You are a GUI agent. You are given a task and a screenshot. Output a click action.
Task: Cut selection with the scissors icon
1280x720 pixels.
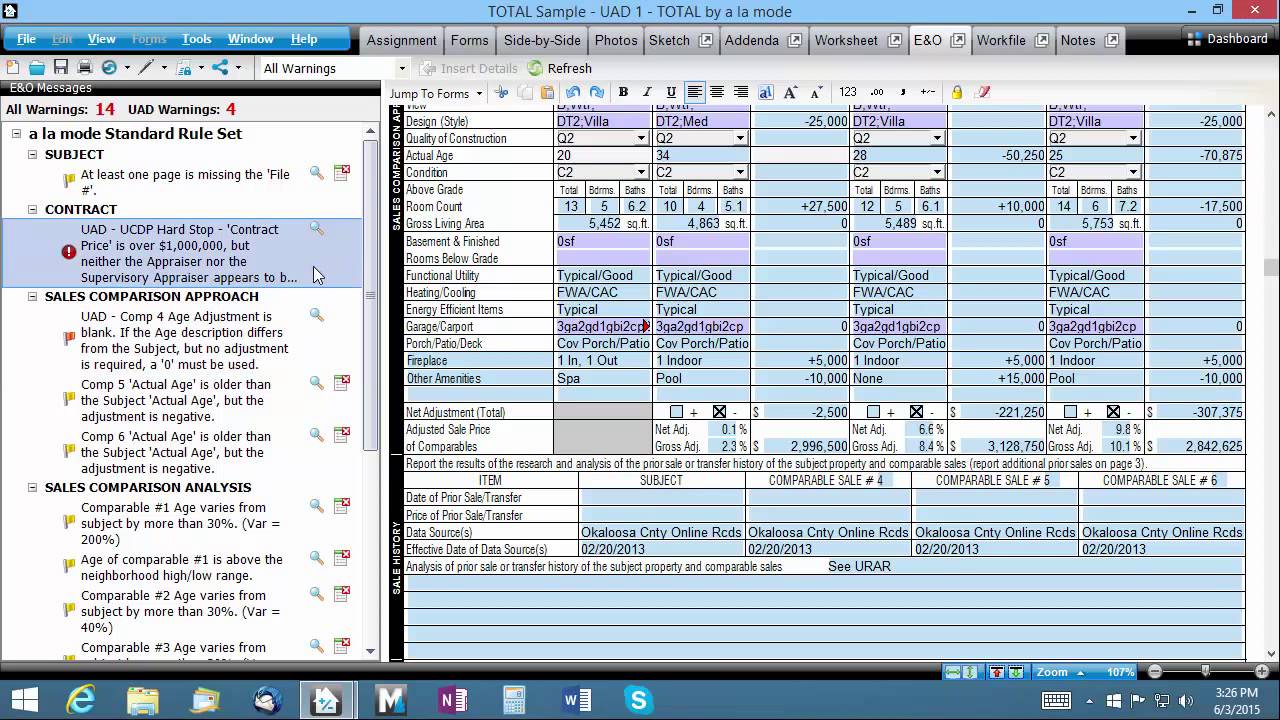point(502,93)
